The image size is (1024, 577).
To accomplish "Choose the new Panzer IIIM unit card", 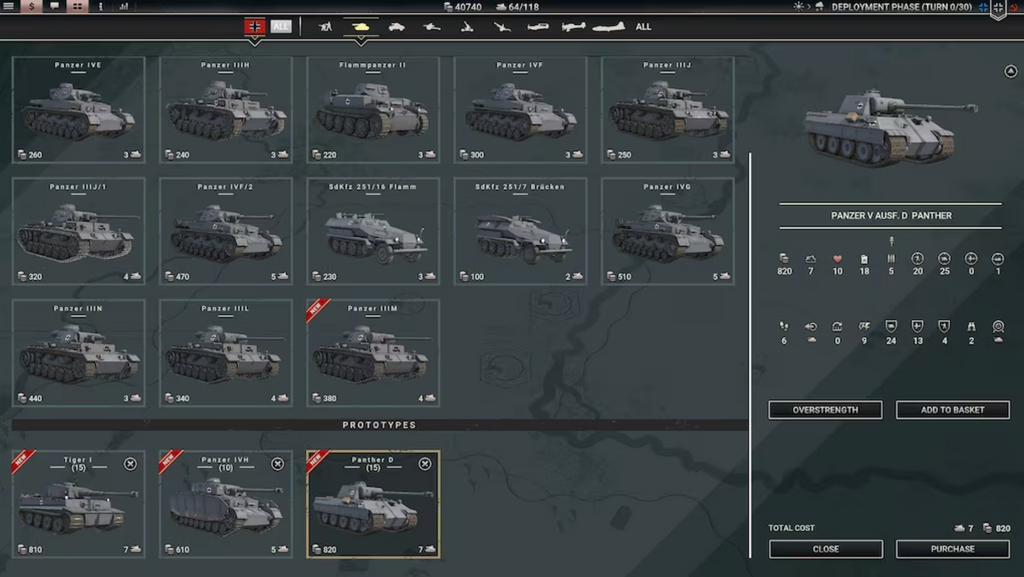I will (373, 353).
